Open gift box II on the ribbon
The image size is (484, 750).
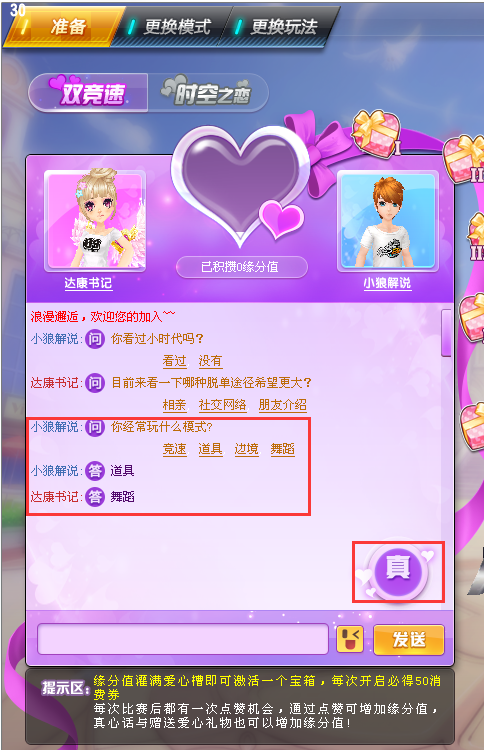point(464,159)
